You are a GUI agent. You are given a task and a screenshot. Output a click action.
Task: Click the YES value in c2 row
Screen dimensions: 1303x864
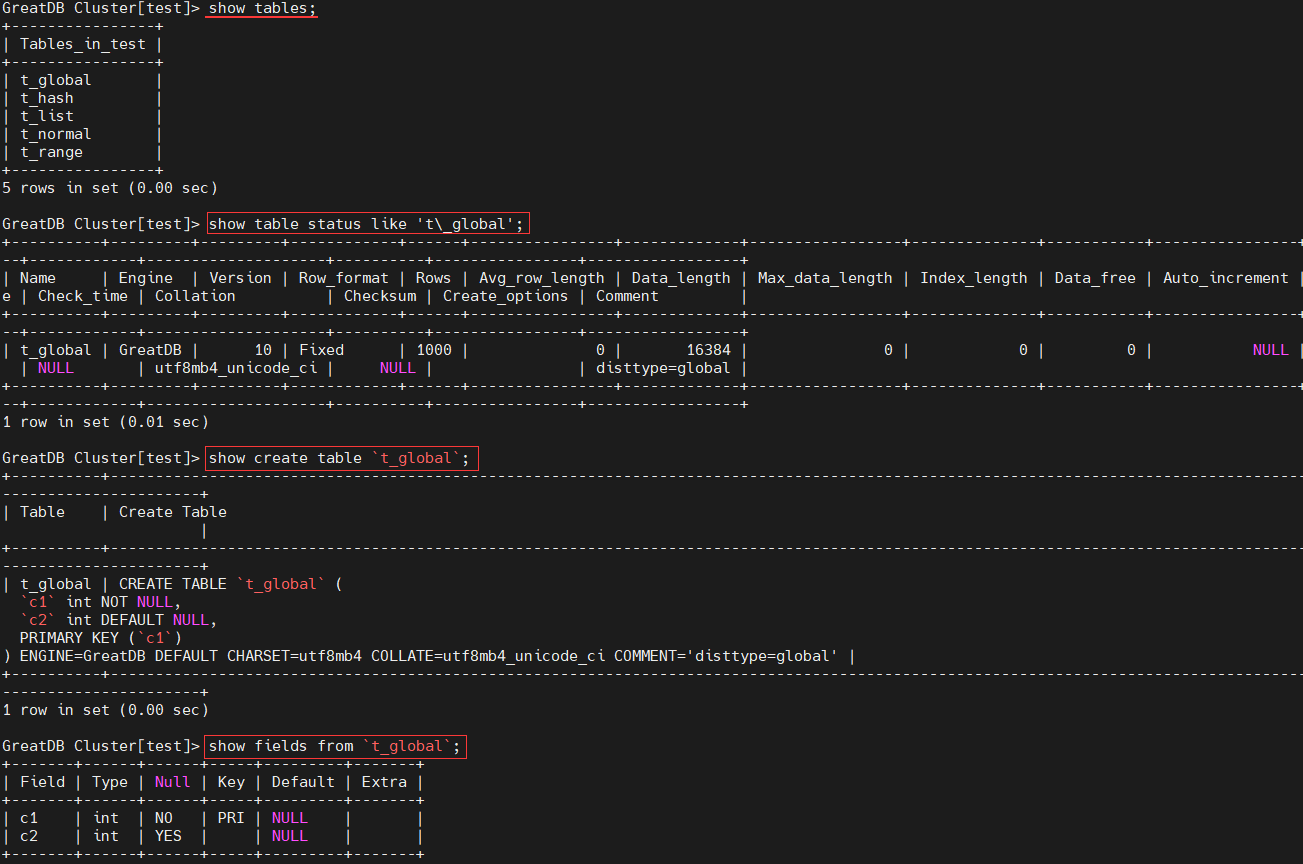pyautogui.click(x=168, y=836)
